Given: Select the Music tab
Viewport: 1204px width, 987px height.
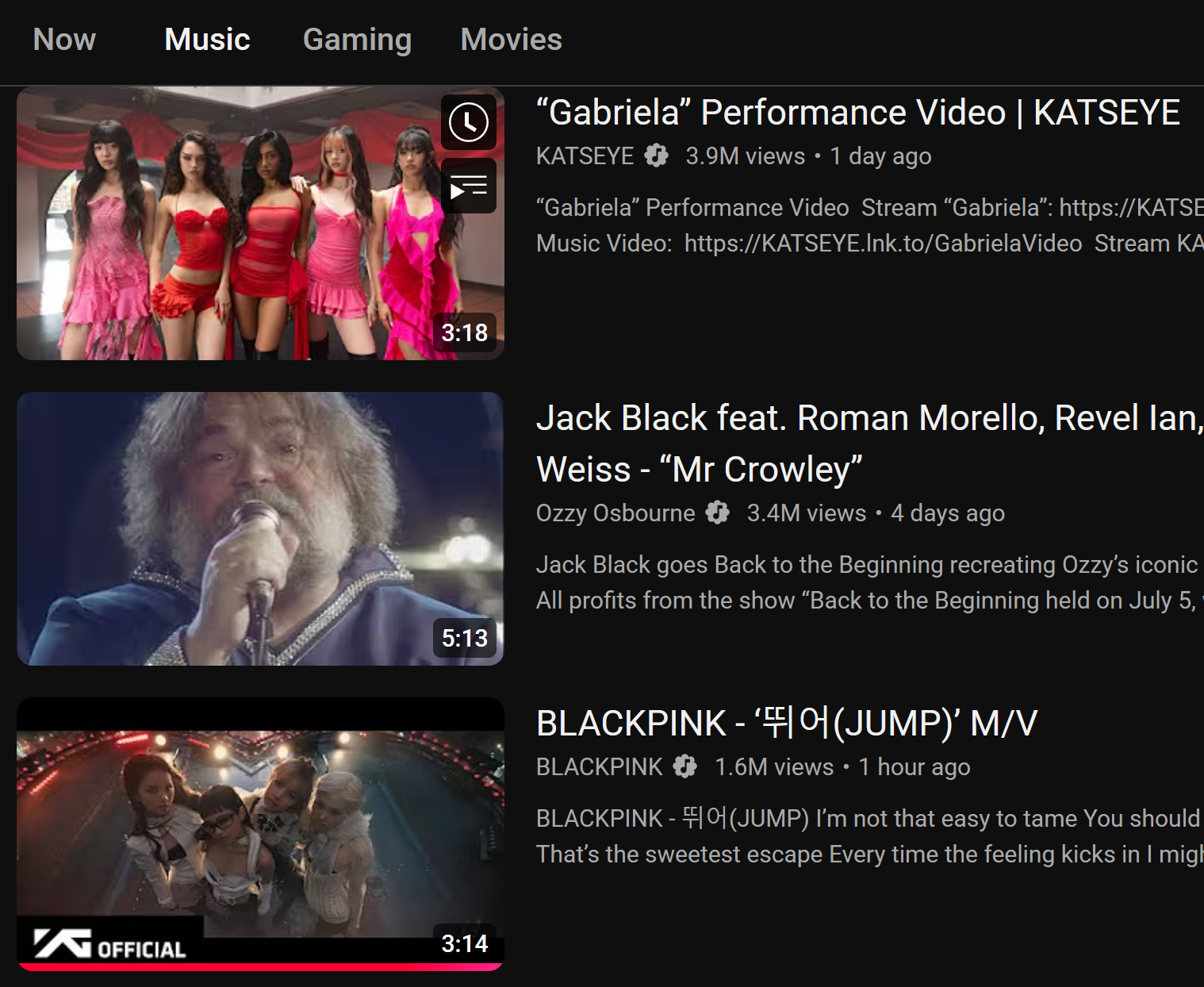Looking at the screenshot, I should [x=207, y=40].
